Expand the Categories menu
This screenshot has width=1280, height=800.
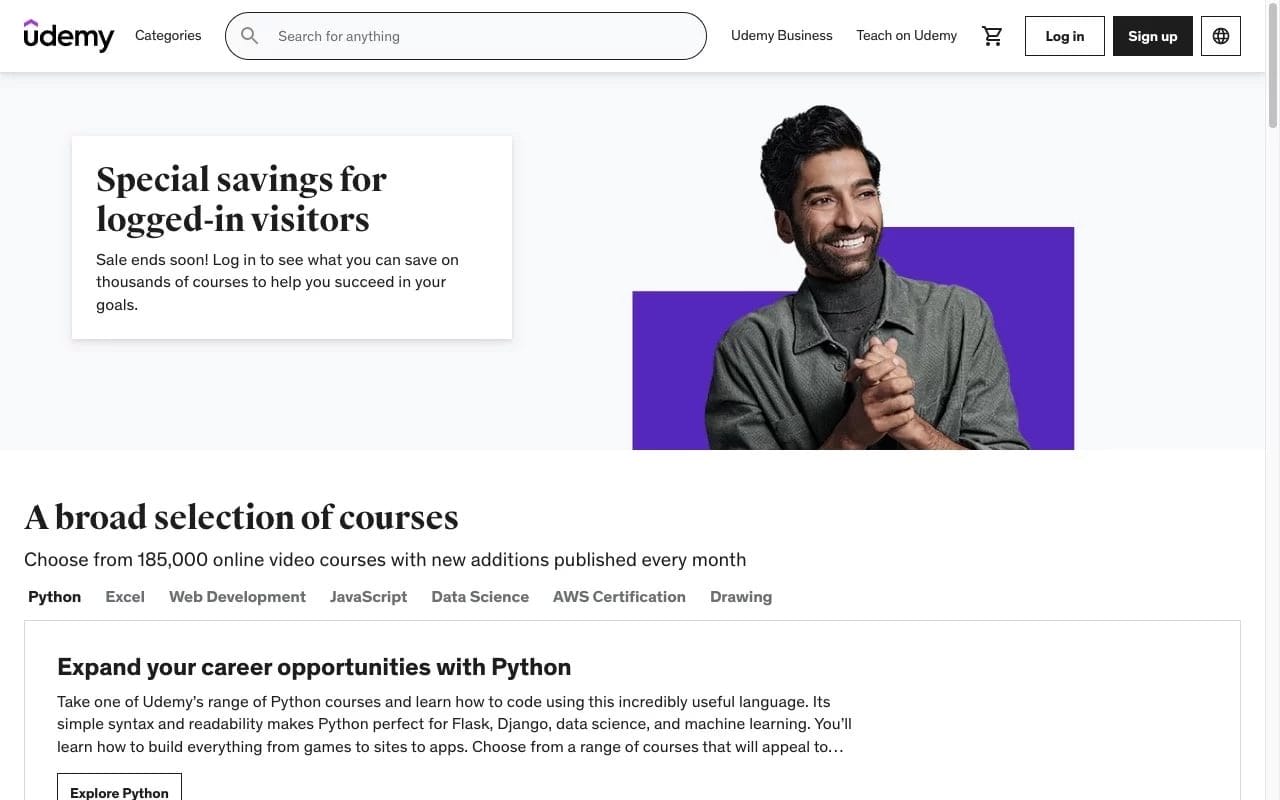pos(168,36)
